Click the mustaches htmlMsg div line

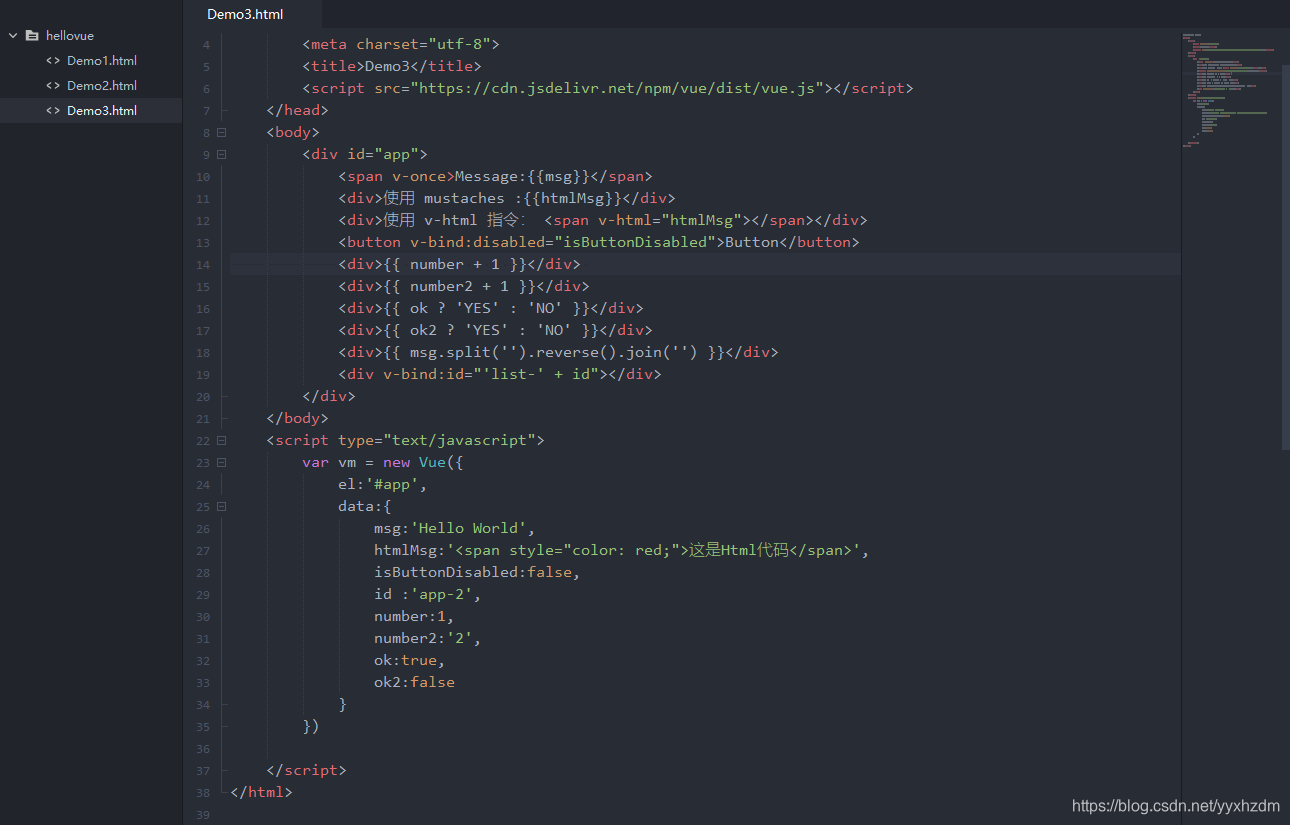(x=507, y=198)
